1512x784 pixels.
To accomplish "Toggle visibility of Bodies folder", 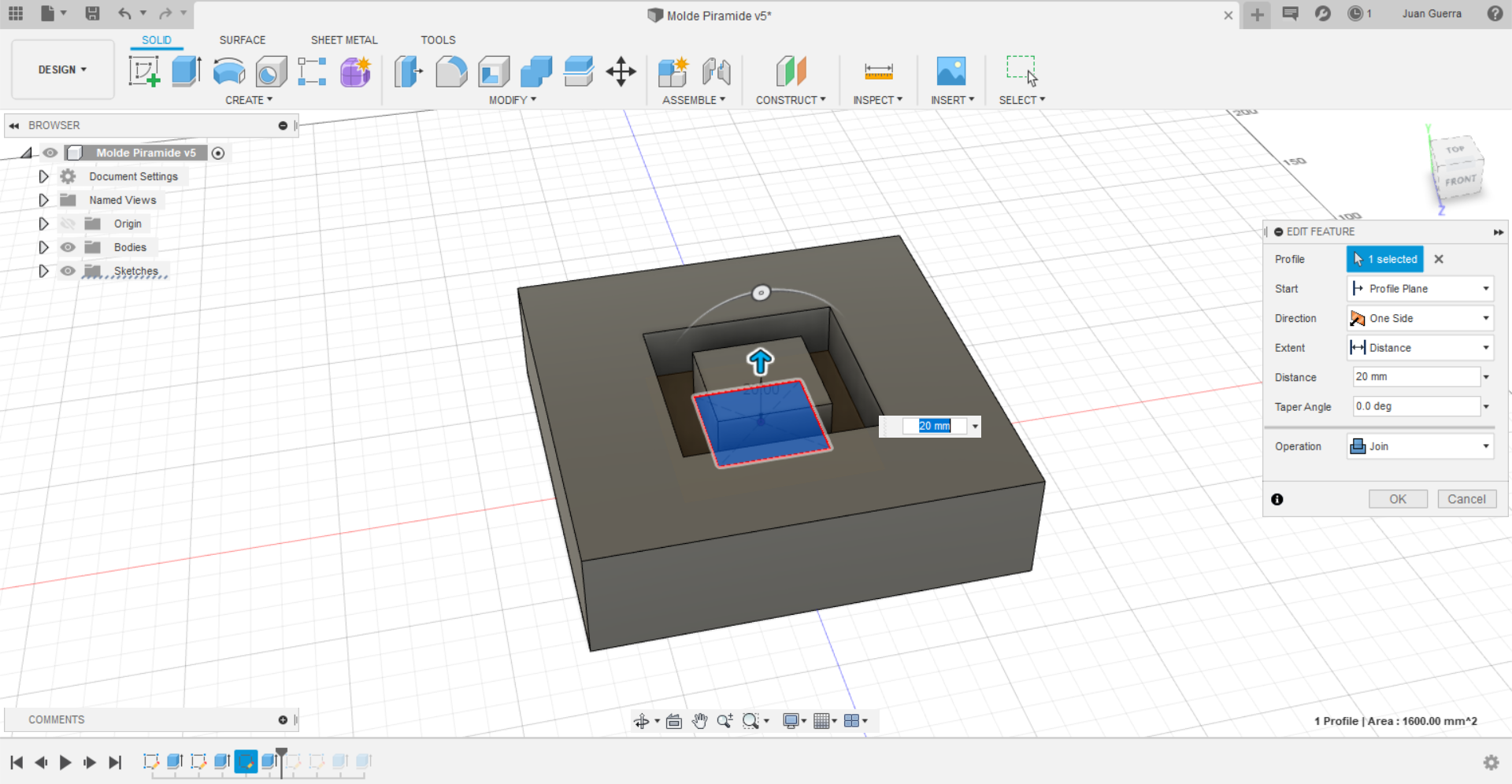I will point(69,247).
